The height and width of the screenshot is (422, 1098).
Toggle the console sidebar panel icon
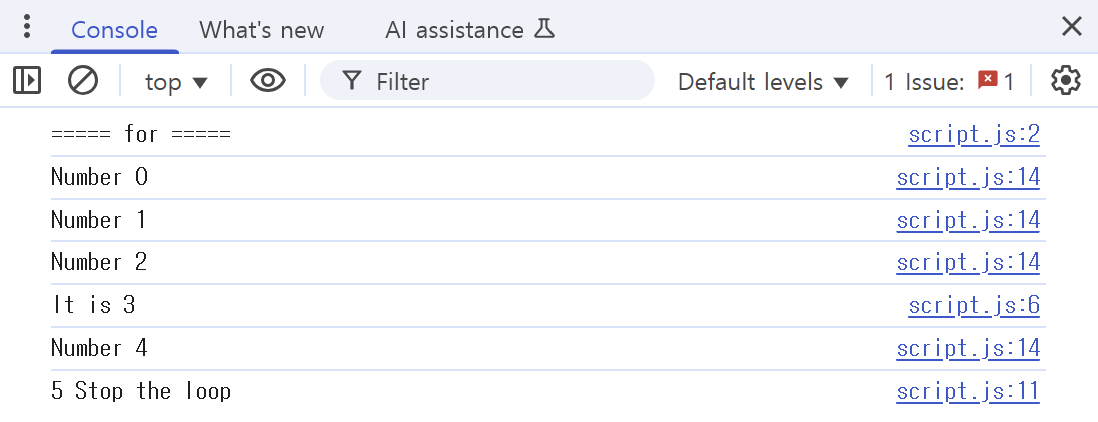pos(27,81)
